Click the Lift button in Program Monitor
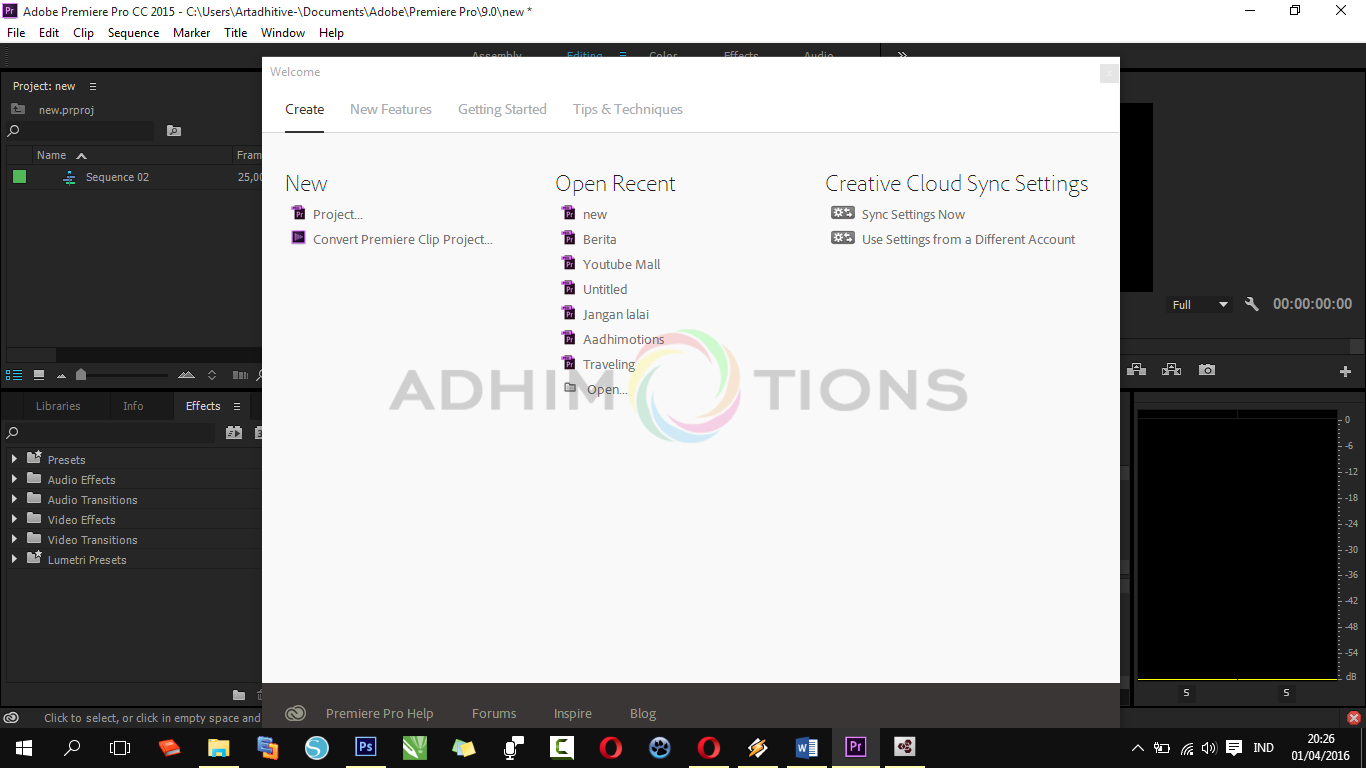Image resolution: width=1366 pixels, height=768 pixels. pyautogui.click(x=1136, y=370)
